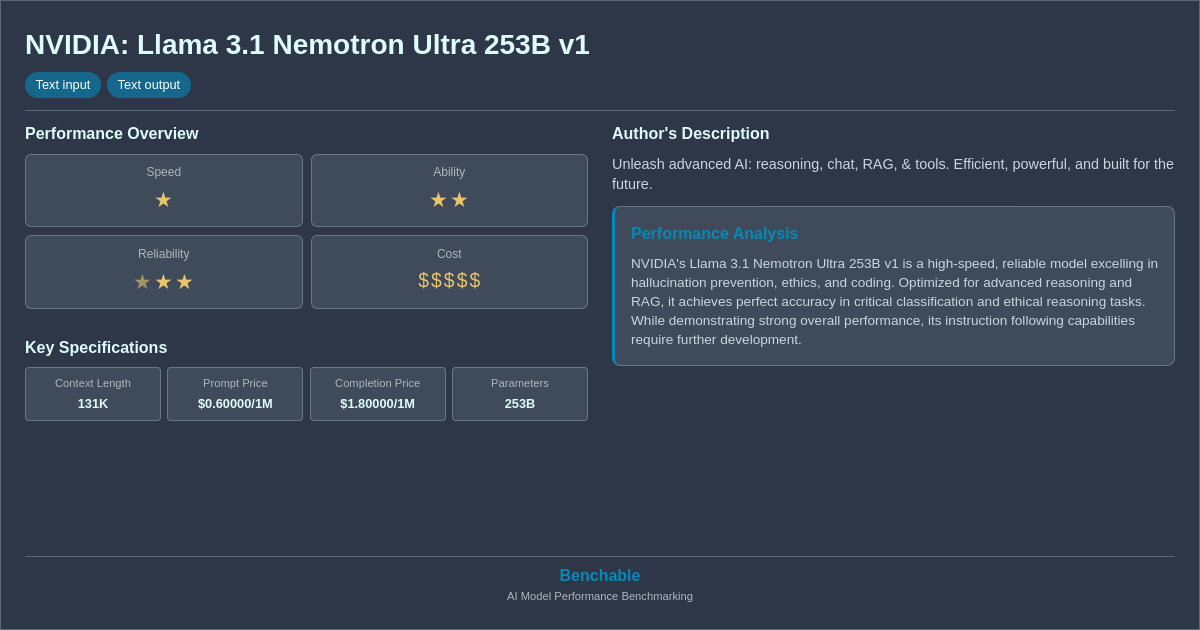Click the second Reliability star to change rating

(x=163, y=281)
